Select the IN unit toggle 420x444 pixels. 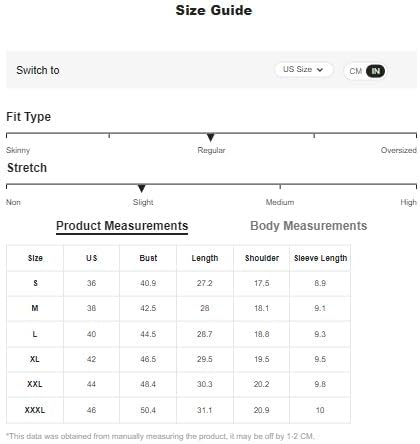375,71
